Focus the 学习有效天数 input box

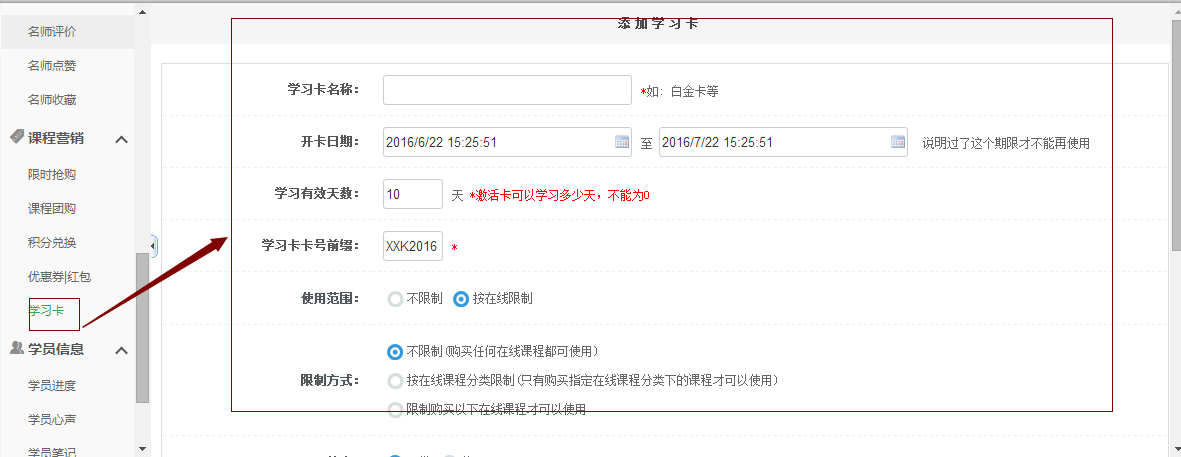point(412,194)
